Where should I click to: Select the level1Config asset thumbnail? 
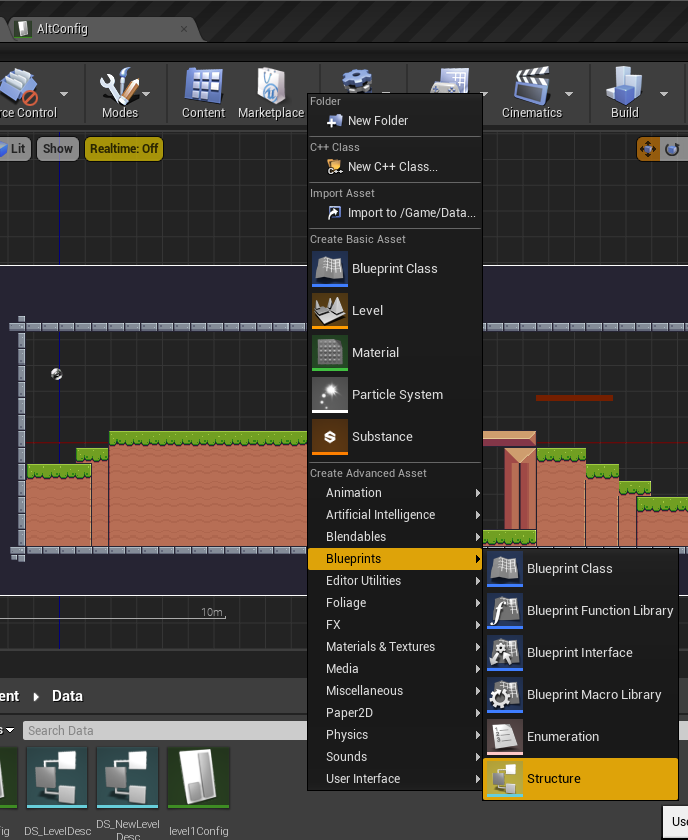click(x=198, y=778)
